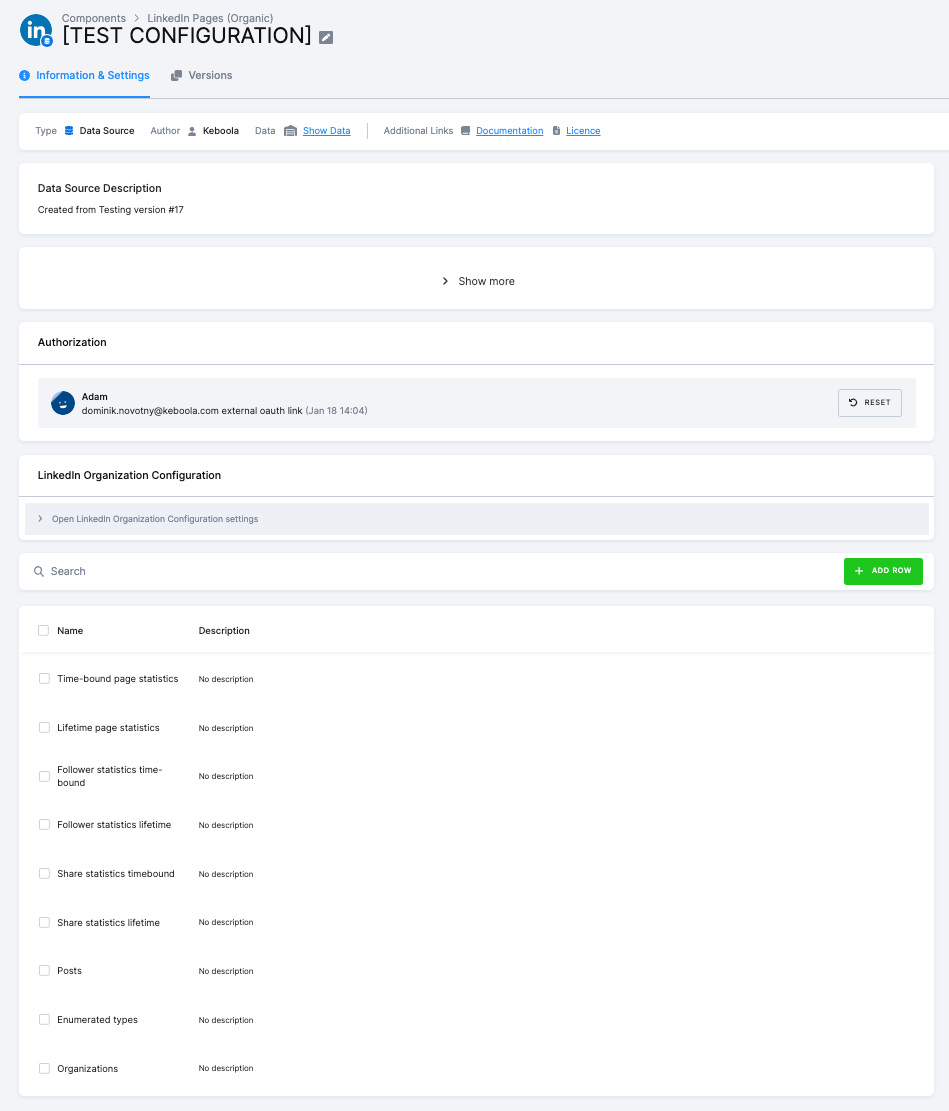
Task: Click the LinkedIn component logo icon
Action: 36,30
